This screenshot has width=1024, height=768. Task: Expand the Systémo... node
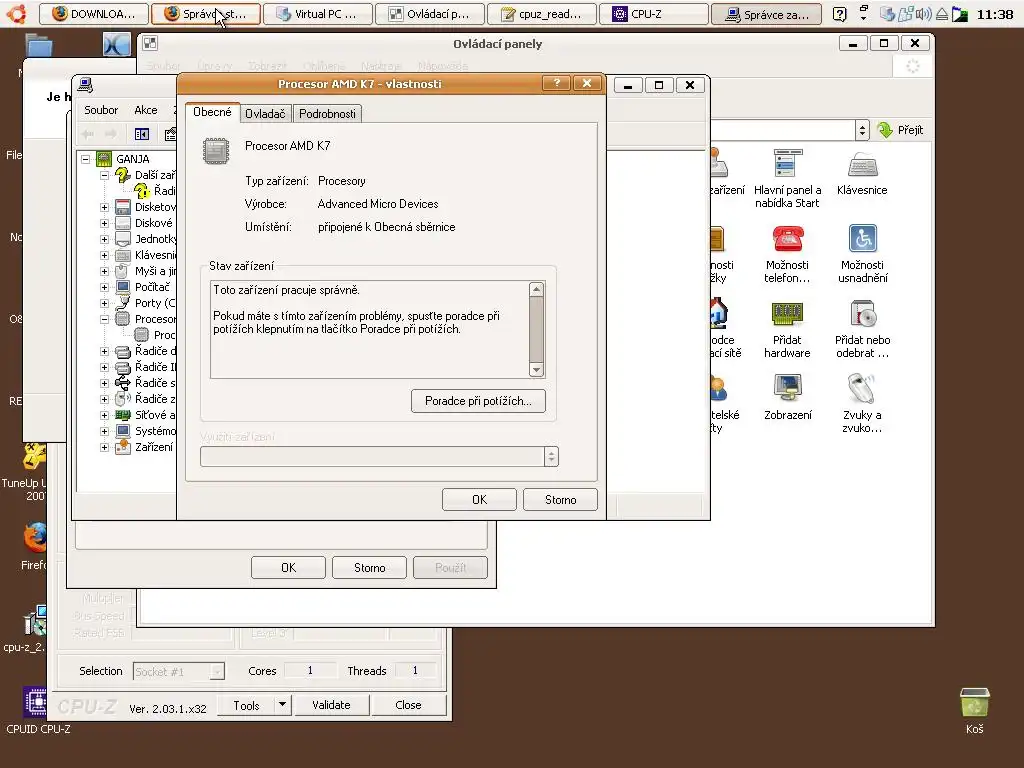tap(104, 431)
